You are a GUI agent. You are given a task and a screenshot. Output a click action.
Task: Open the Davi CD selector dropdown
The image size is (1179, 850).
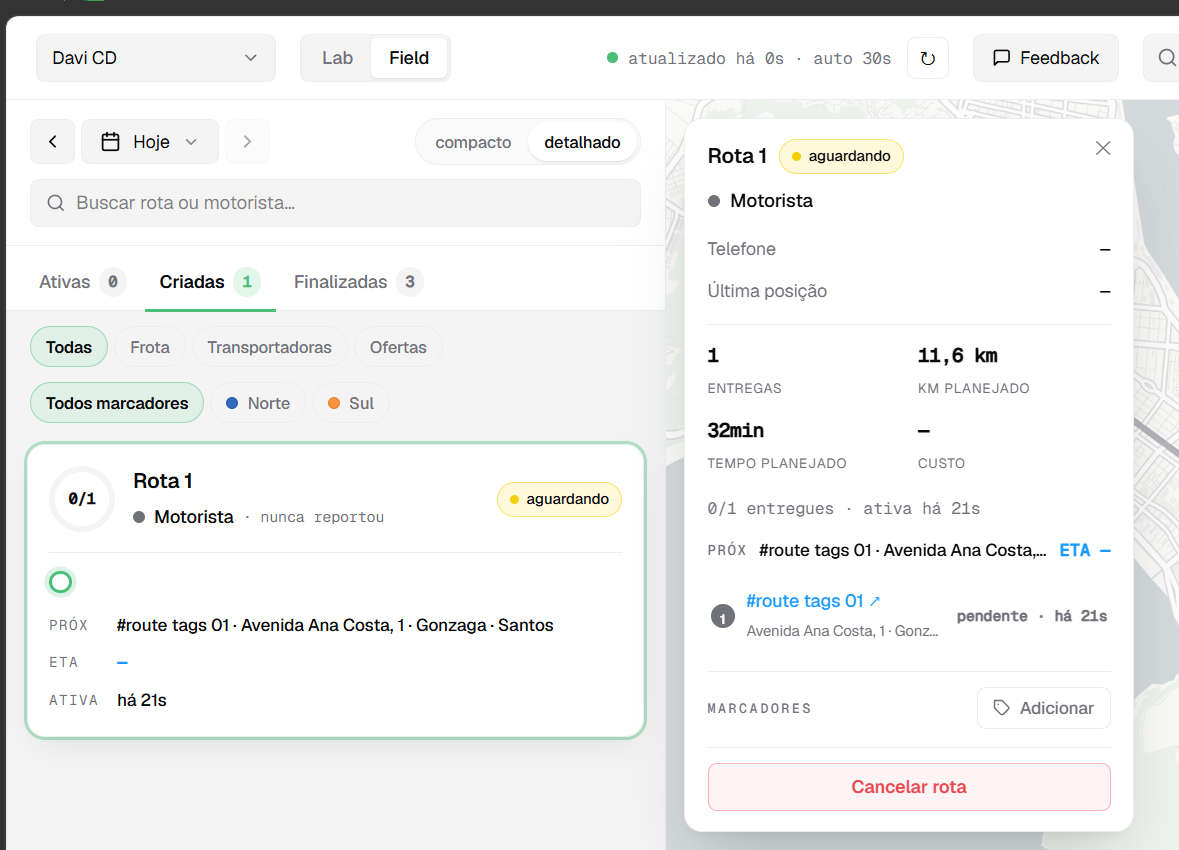pos(156,58)
